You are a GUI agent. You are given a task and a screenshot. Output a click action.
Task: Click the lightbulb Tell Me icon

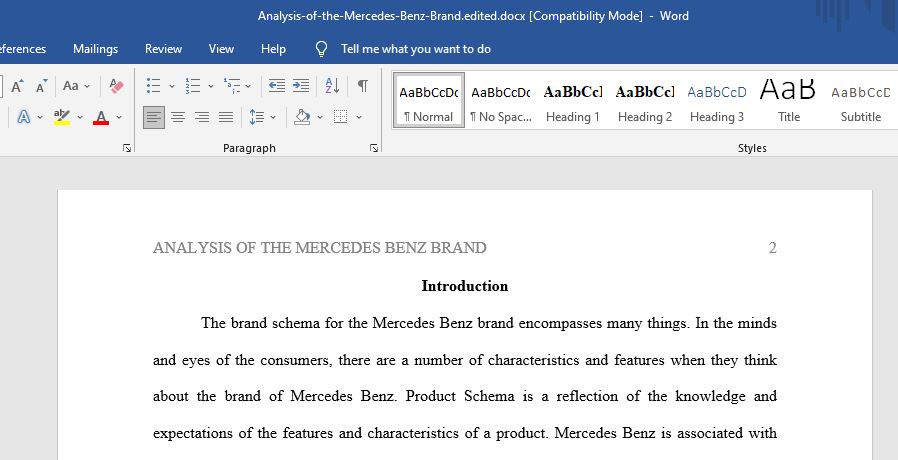coord(321,49)
